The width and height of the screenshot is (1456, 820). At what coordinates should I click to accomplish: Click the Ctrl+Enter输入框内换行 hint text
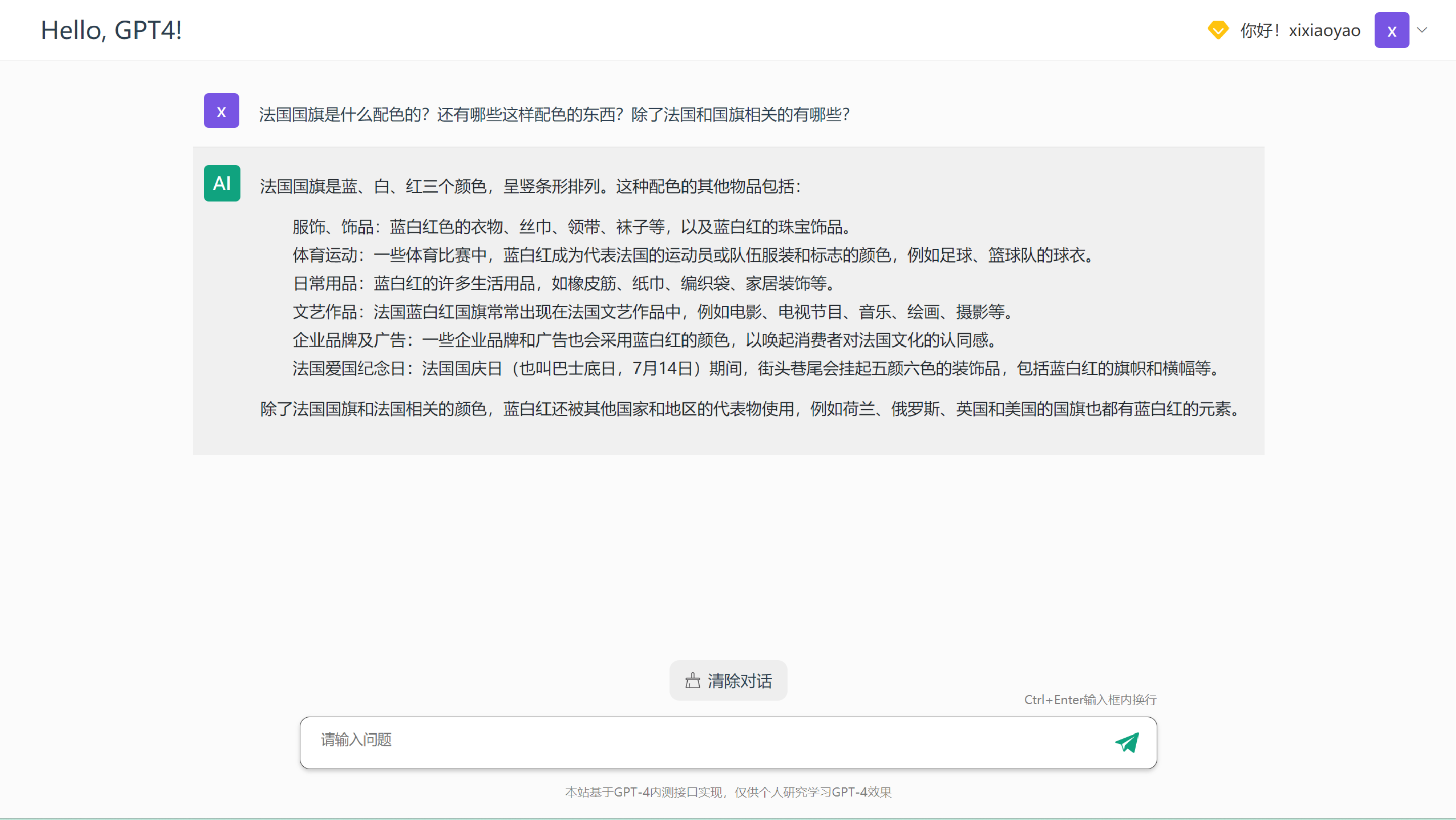click(1090, 700)
